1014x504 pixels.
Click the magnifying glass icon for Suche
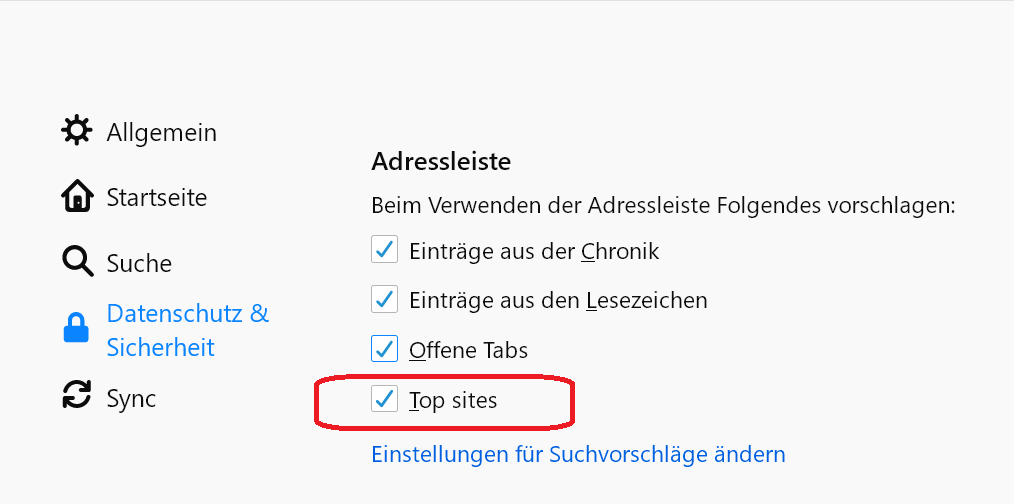tap(76, 263)
